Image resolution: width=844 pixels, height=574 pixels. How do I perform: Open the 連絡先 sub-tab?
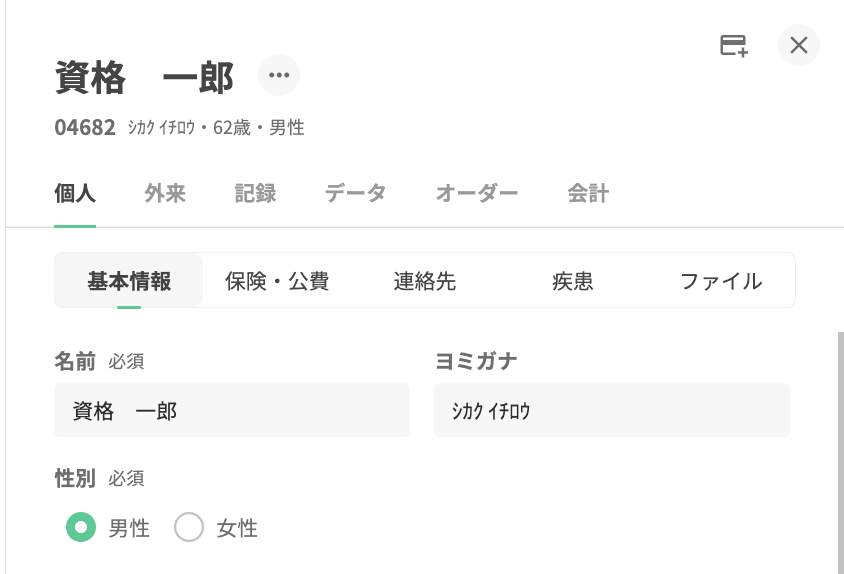[425, 281]
